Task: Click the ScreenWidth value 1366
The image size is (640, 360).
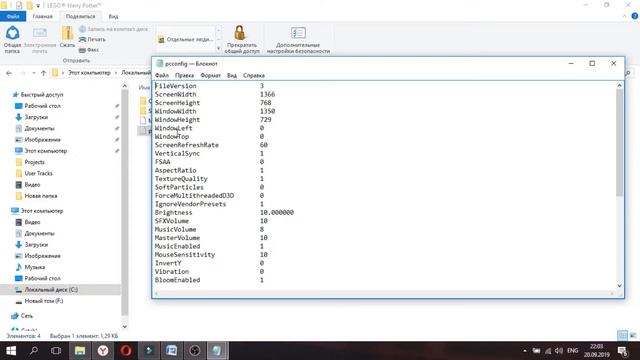Action: (267, 94)
